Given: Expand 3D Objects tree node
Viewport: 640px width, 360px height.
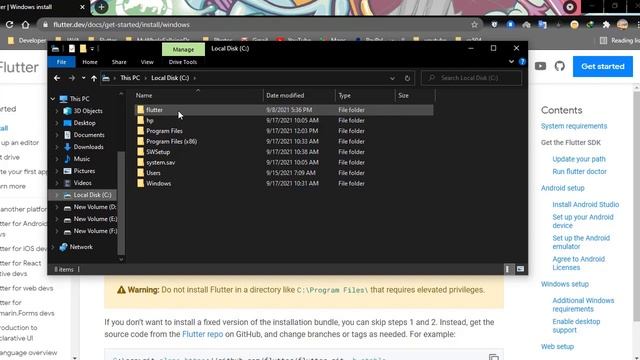Looking at the screenshot, I should 57,111.
